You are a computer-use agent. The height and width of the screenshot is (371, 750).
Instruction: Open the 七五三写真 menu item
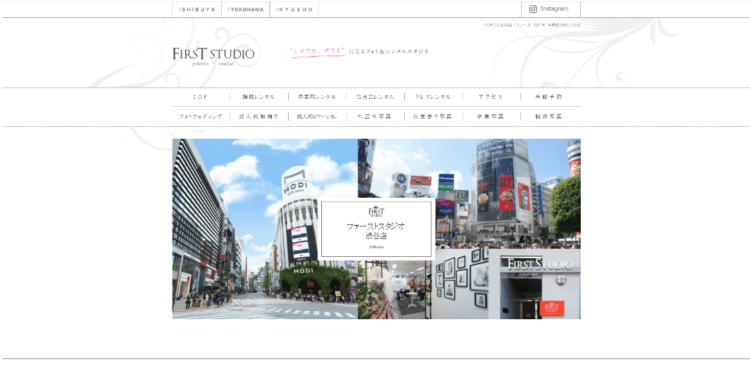pyautogui.click(x=375, y=117)
